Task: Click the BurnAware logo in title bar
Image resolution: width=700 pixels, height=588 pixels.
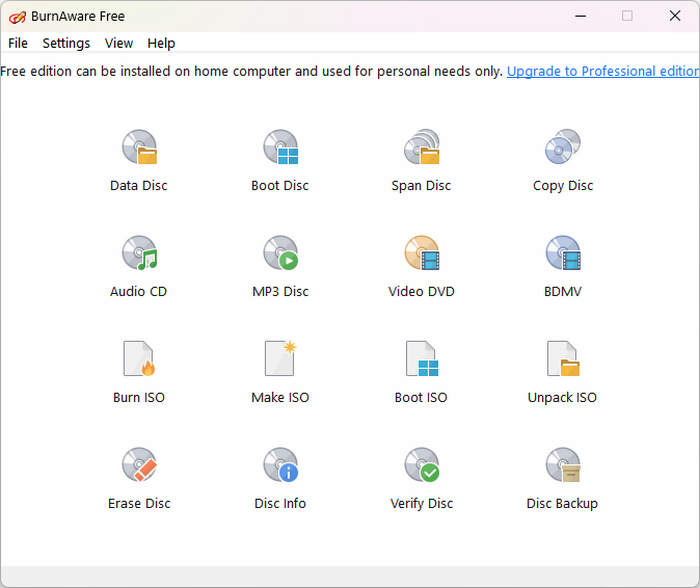Action: (x=17, y=17)
